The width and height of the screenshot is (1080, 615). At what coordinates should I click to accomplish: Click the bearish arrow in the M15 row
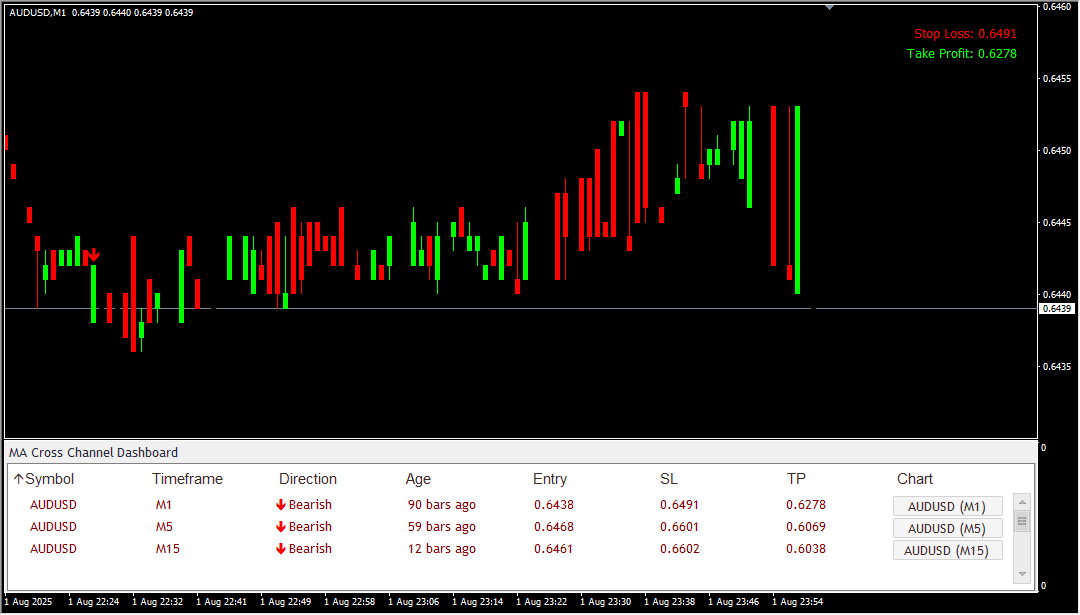(x=281, y=549)
